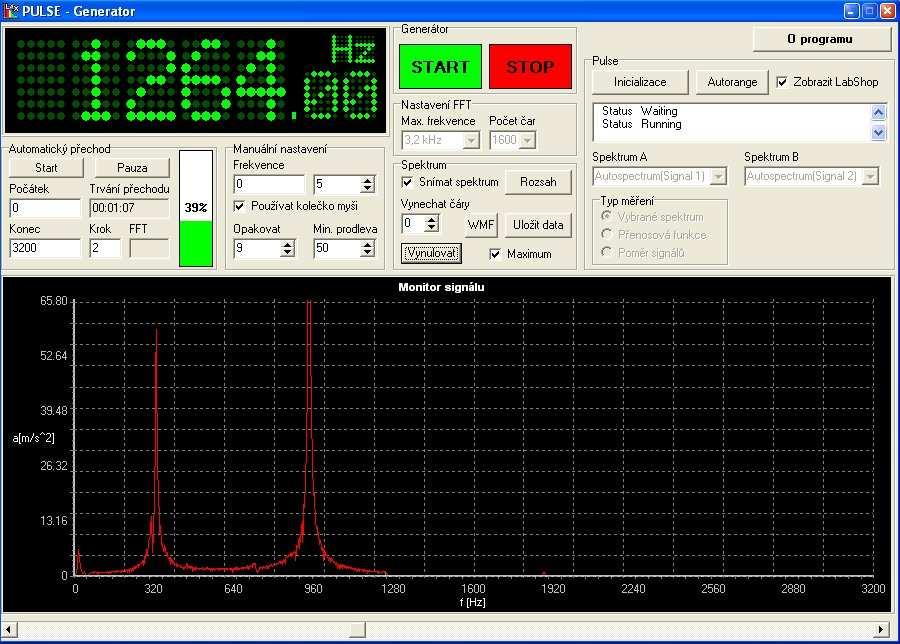The image size is (900, 644).
Task: Click the bottom scrollbar right arrow
Action: 882,630
